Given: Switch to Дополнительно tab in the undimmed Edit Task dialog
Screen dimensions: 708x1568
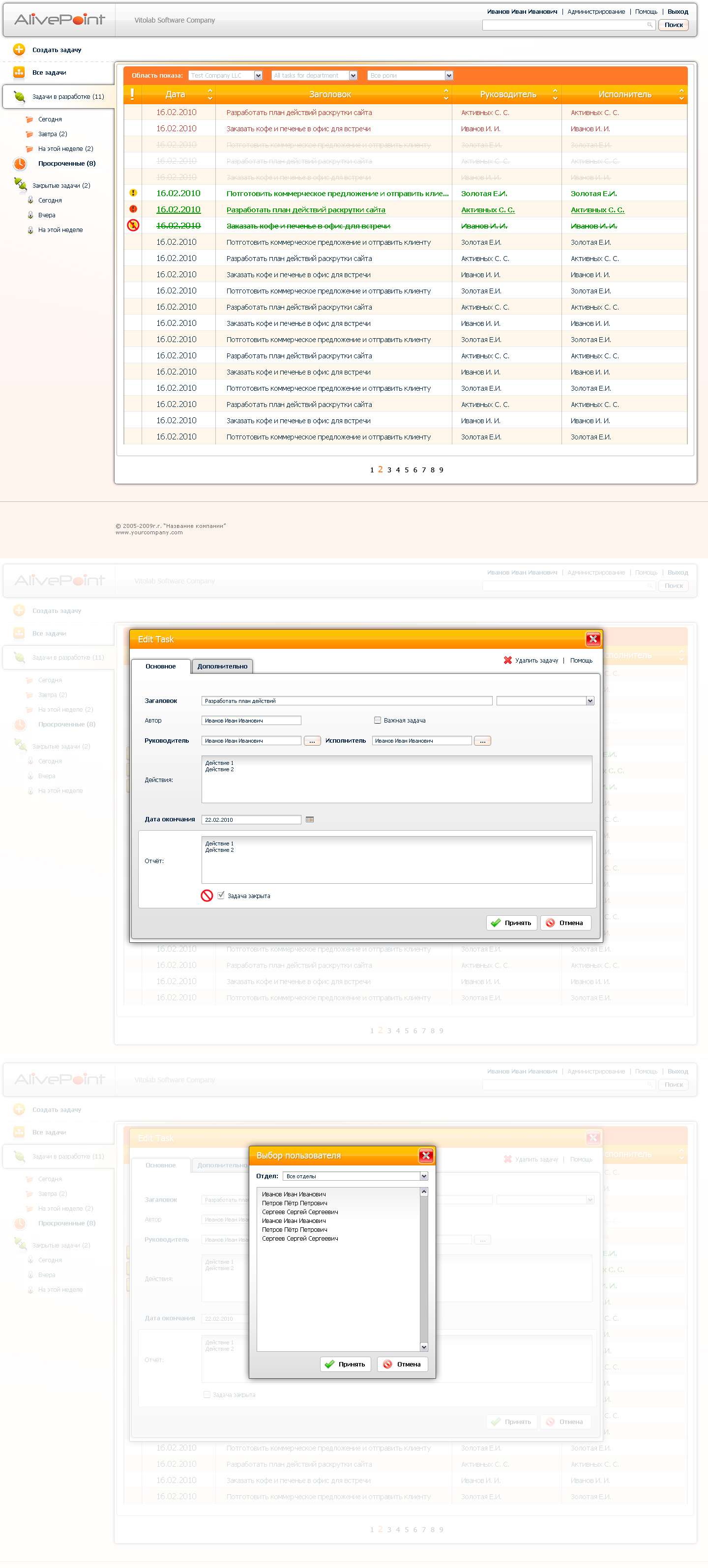Looking at the screenshot, I should tap(222, 667).
